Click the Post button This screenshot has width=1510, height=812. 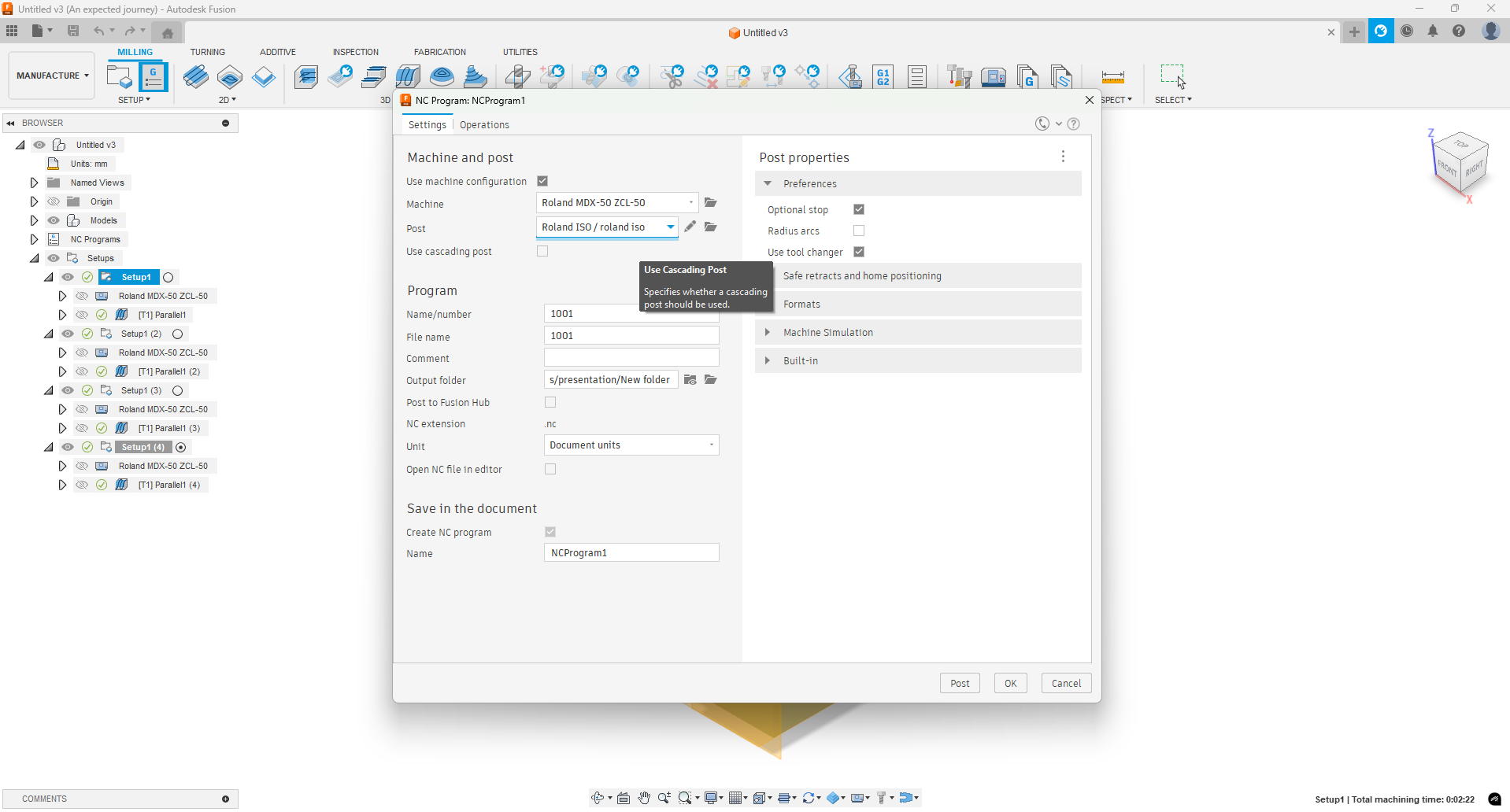(x=960, y=683)
